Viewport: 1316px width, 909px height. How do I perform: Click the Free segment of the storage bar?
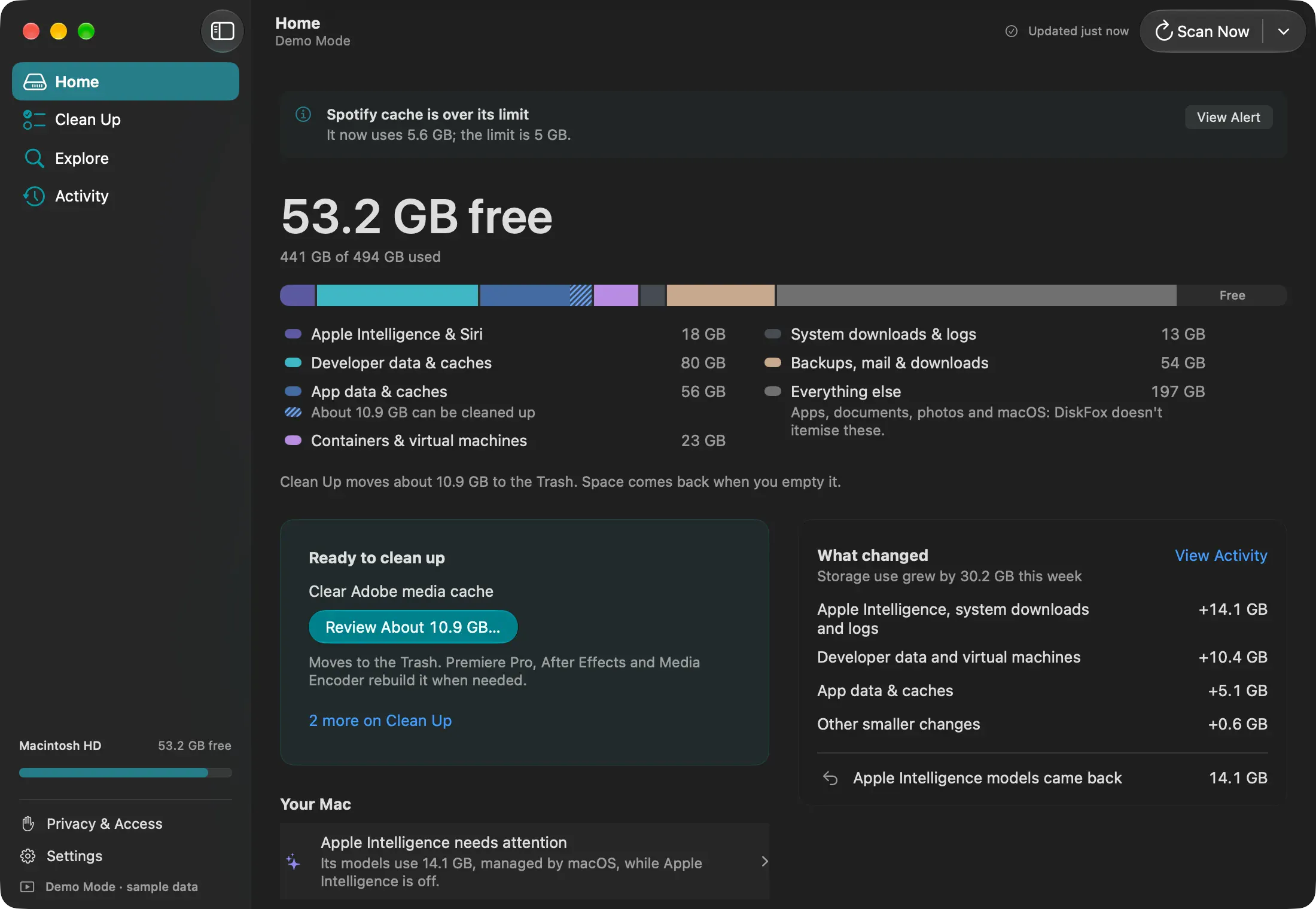coord(1232,295)
